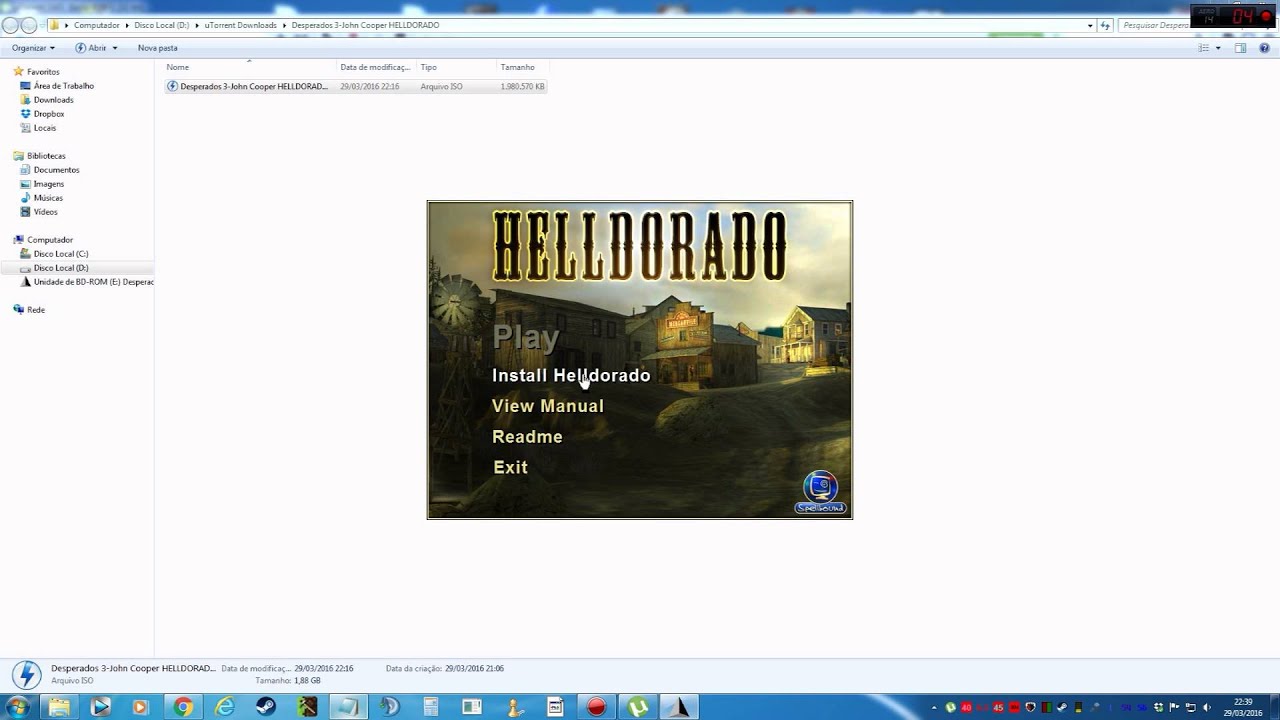
Task: Open Explorer help question mark icon
Action: [x=1265, y=48]
